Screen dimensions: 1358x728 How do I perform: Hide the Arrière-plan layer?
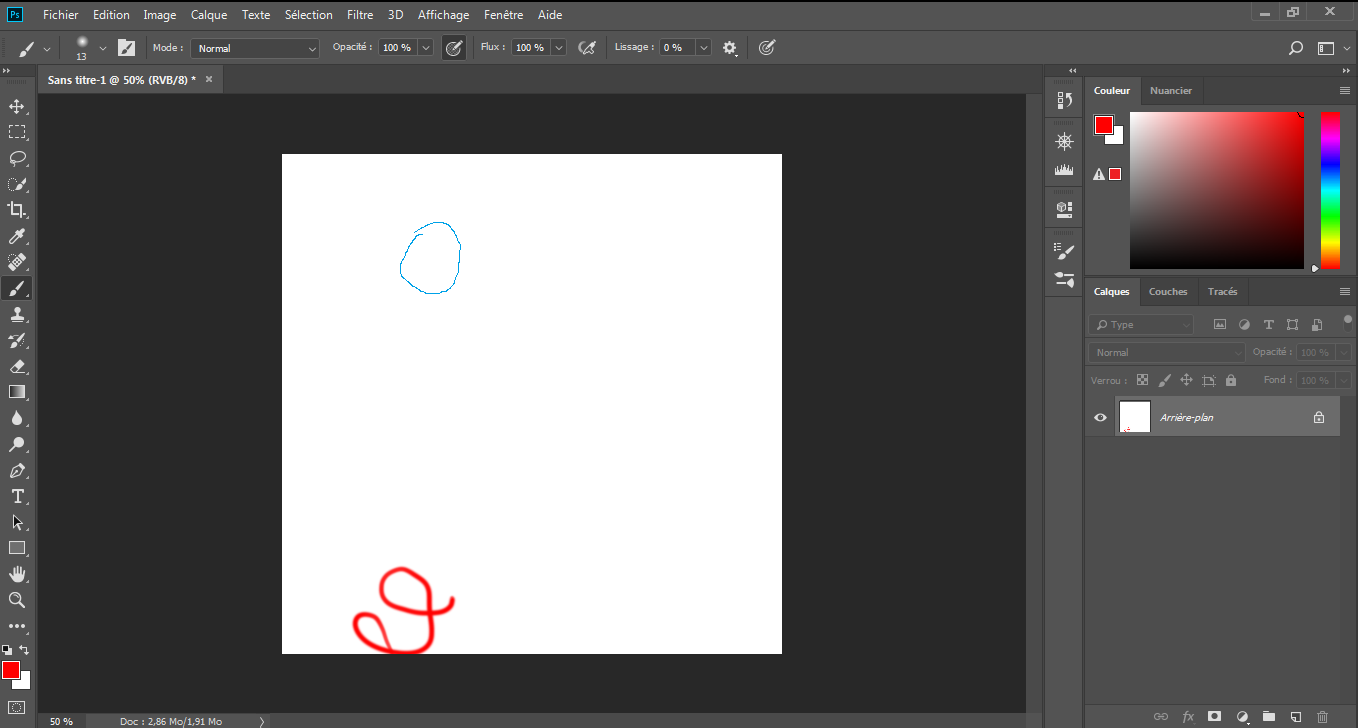tap(1100, 417)
